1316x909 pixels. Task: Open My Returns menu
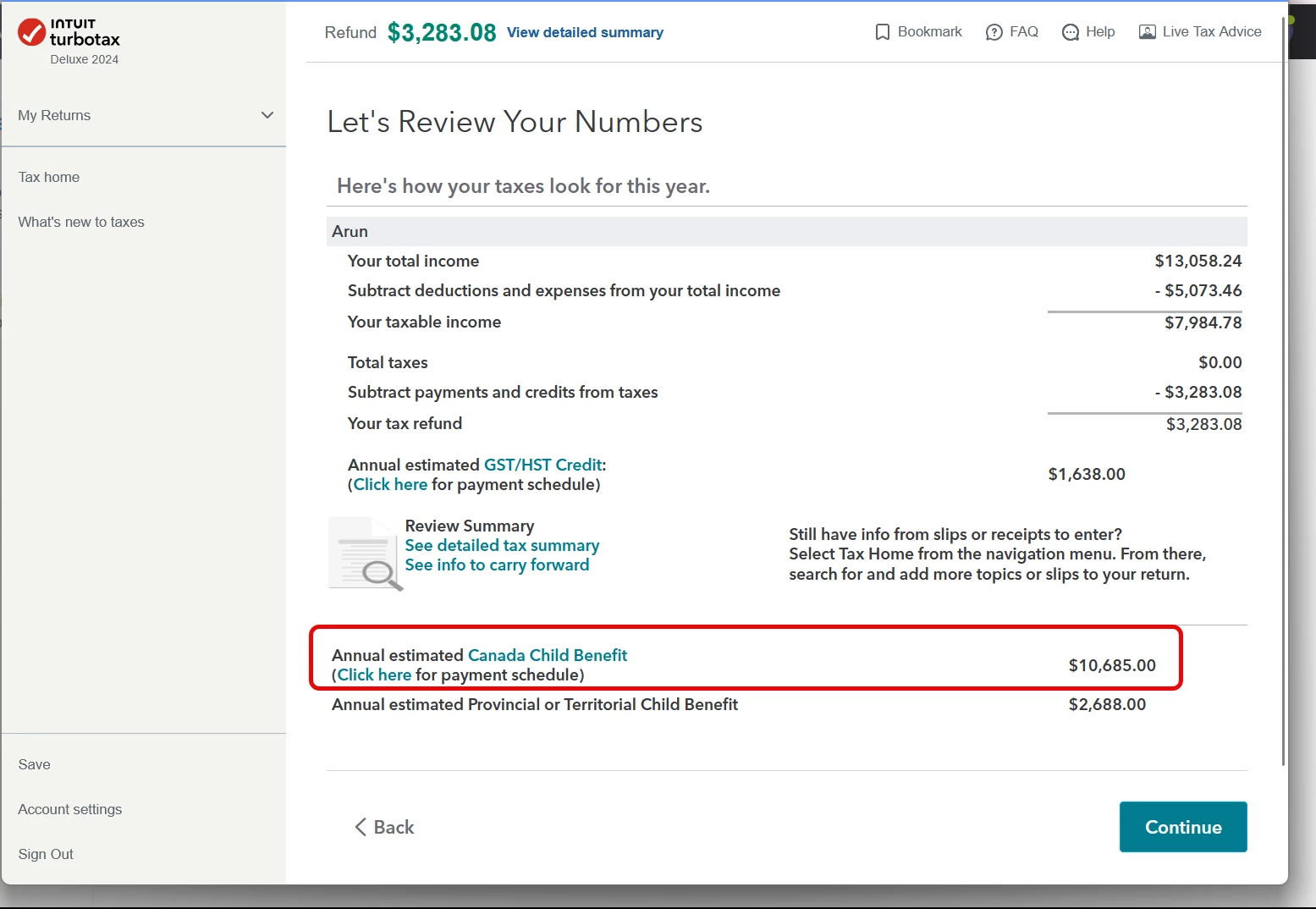(144, 115)
